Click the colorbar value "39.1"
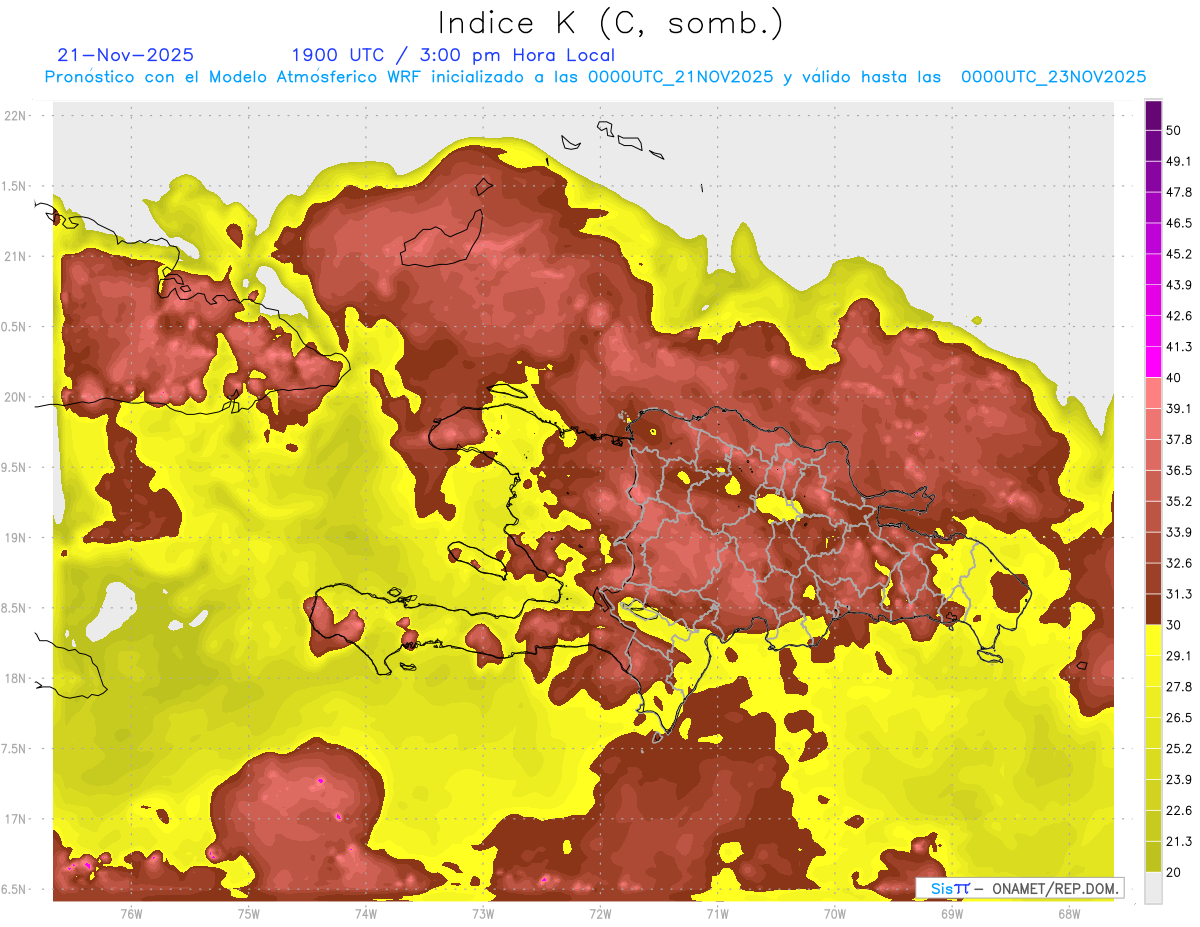This screenshot has width=1200, height=927. click(x=1179, y=409)
